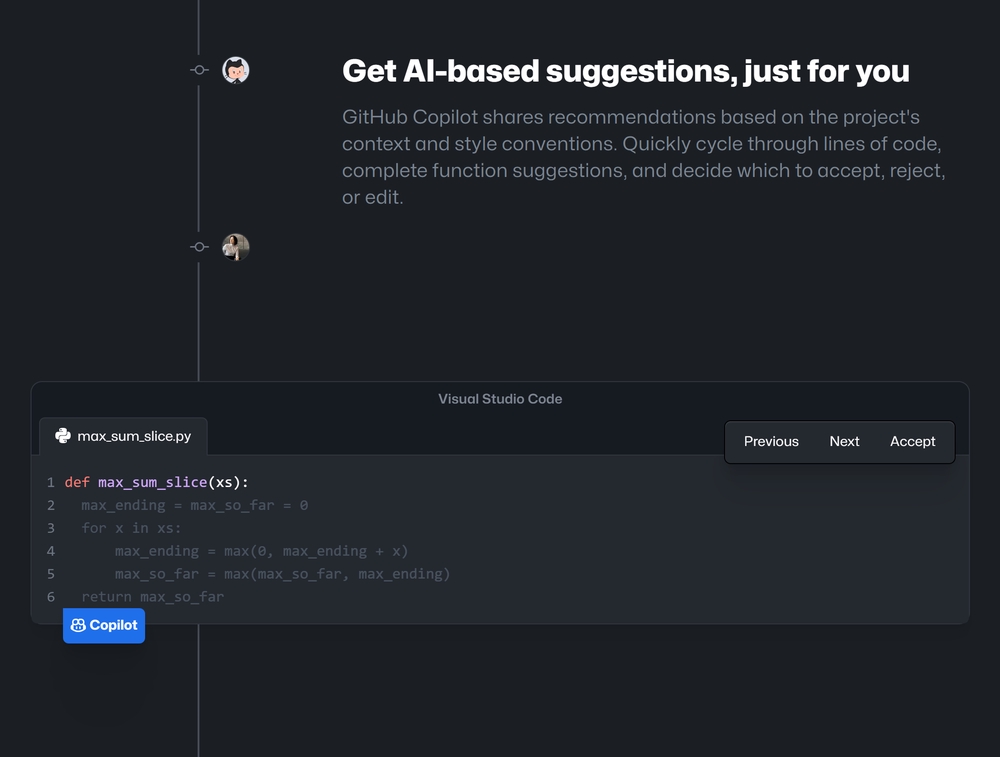Click the Copilot icon in the blue badge

pos(78,625)
